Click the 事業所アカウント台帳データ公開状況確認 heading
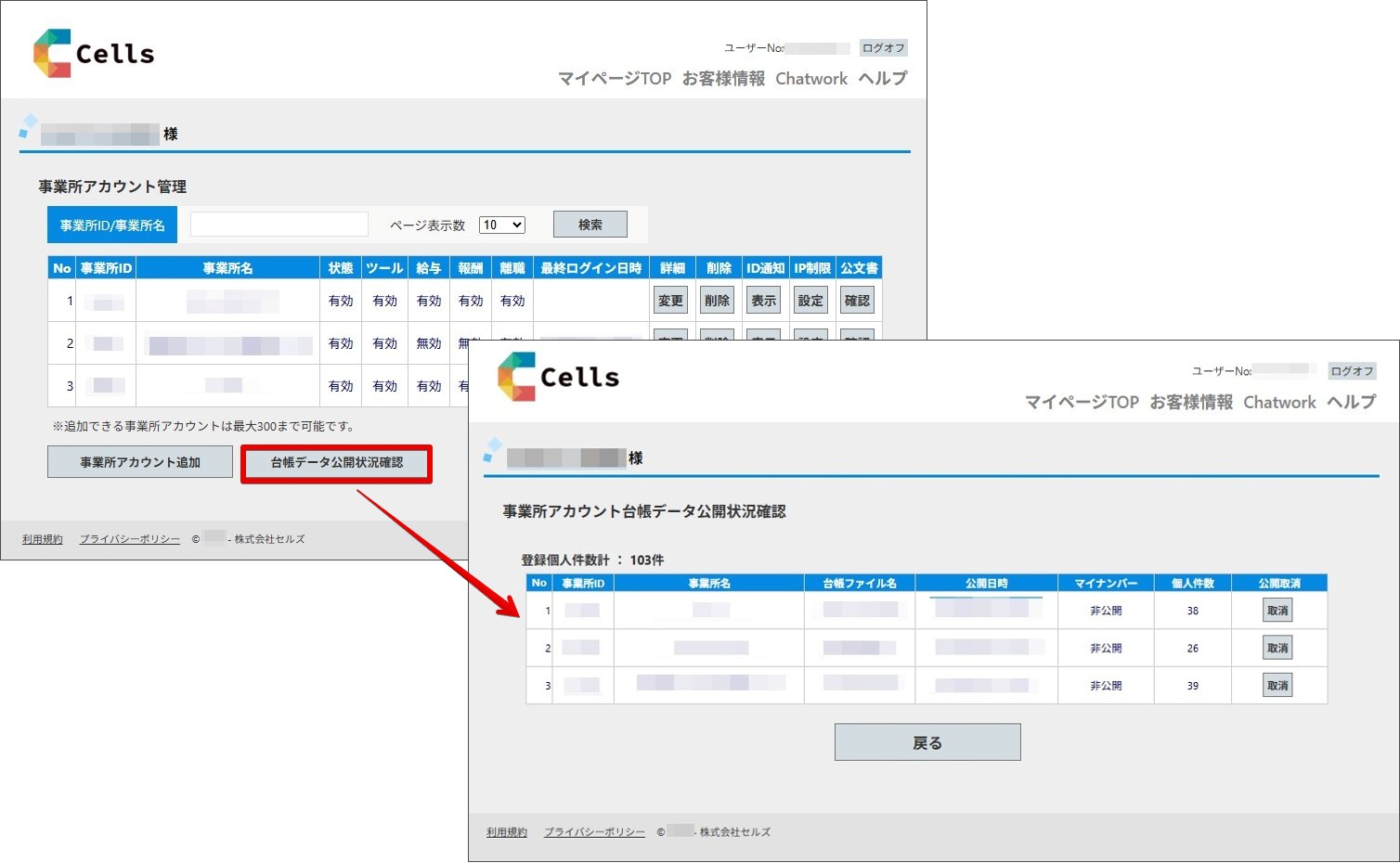1400x863 pixels. [644, 511]
